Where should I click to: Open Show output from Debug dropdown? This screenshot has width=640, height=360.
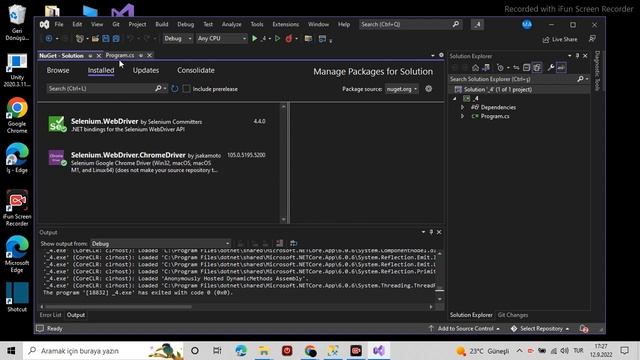(160, 244)
